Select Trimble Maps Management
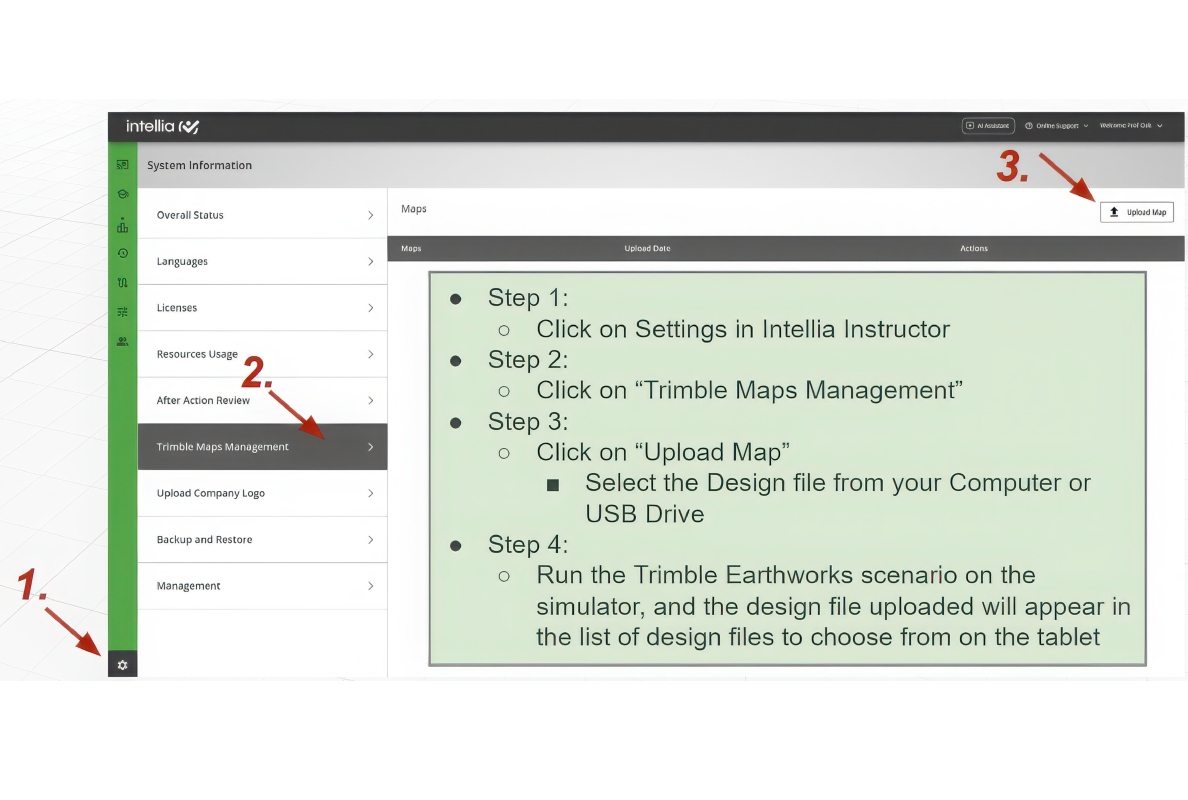 click(x=262, y=447)
